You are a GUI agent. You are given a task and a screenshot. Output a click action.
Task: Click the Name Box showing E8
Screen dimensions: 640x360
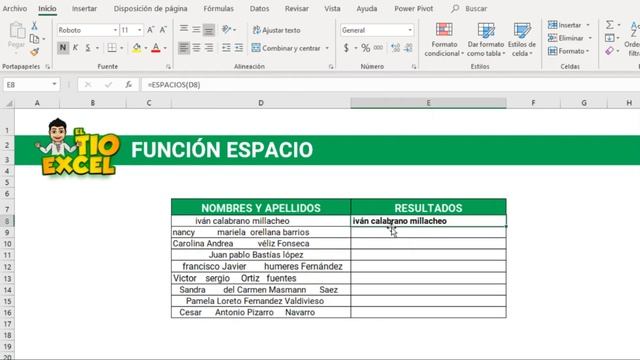pyautogui.click(x=31, y=84)
